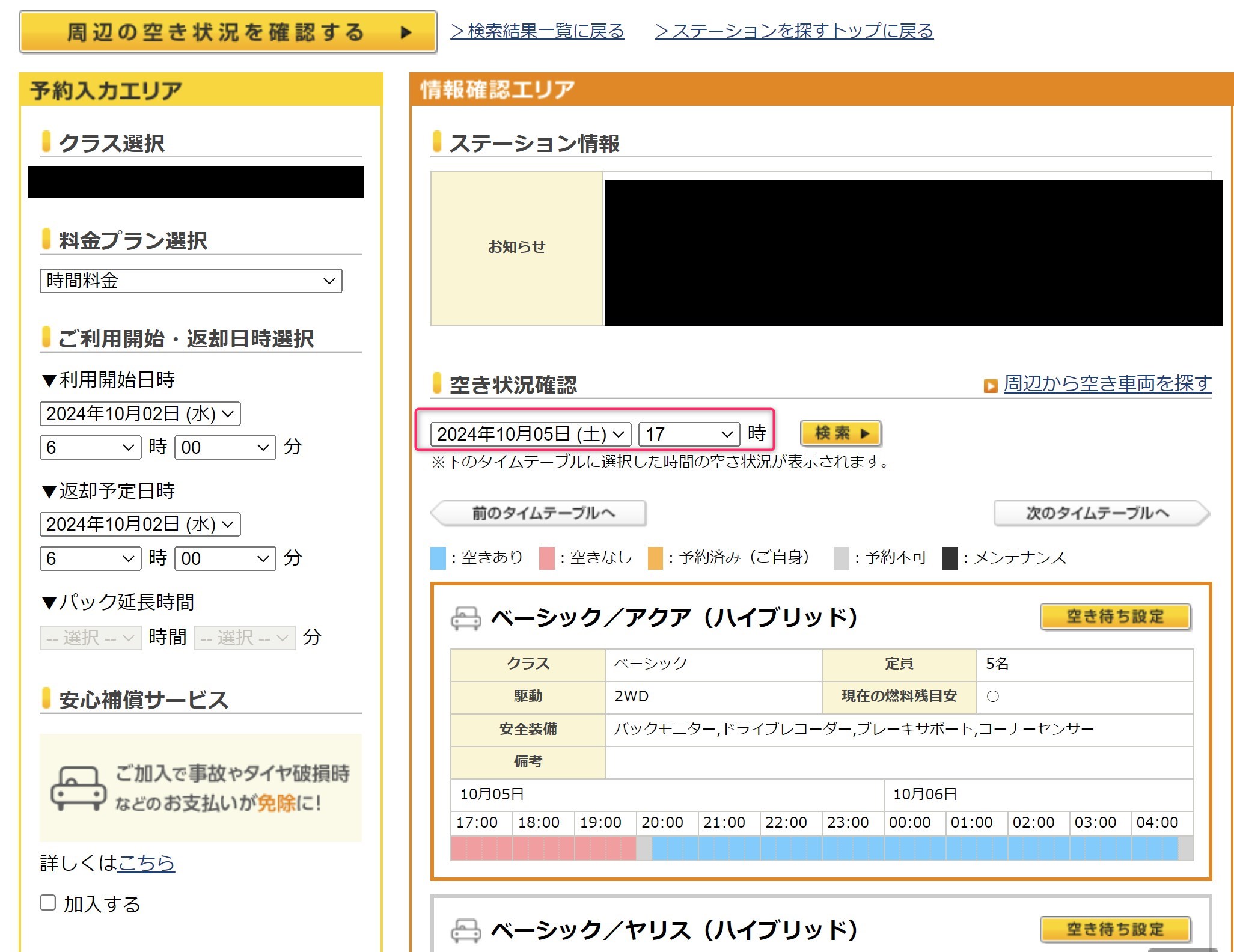Screen dimensions: 1234x952
Task: Open the こちら details link
Action: [x=146, y=863]
